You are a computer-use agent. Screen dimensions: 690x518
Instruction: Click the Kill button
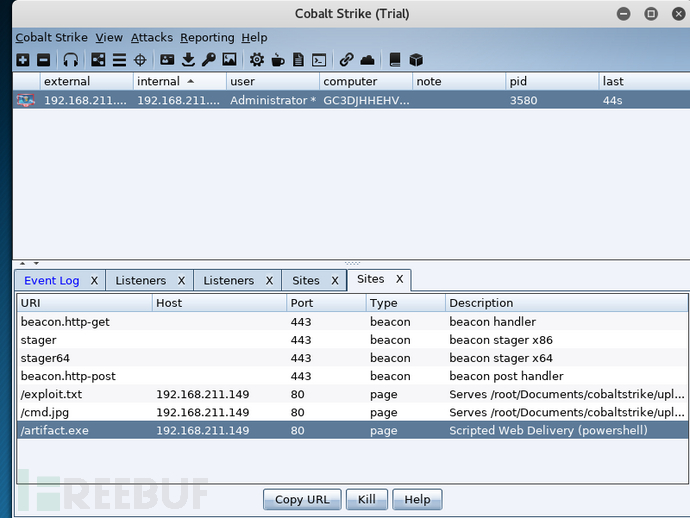pos(366,499)
